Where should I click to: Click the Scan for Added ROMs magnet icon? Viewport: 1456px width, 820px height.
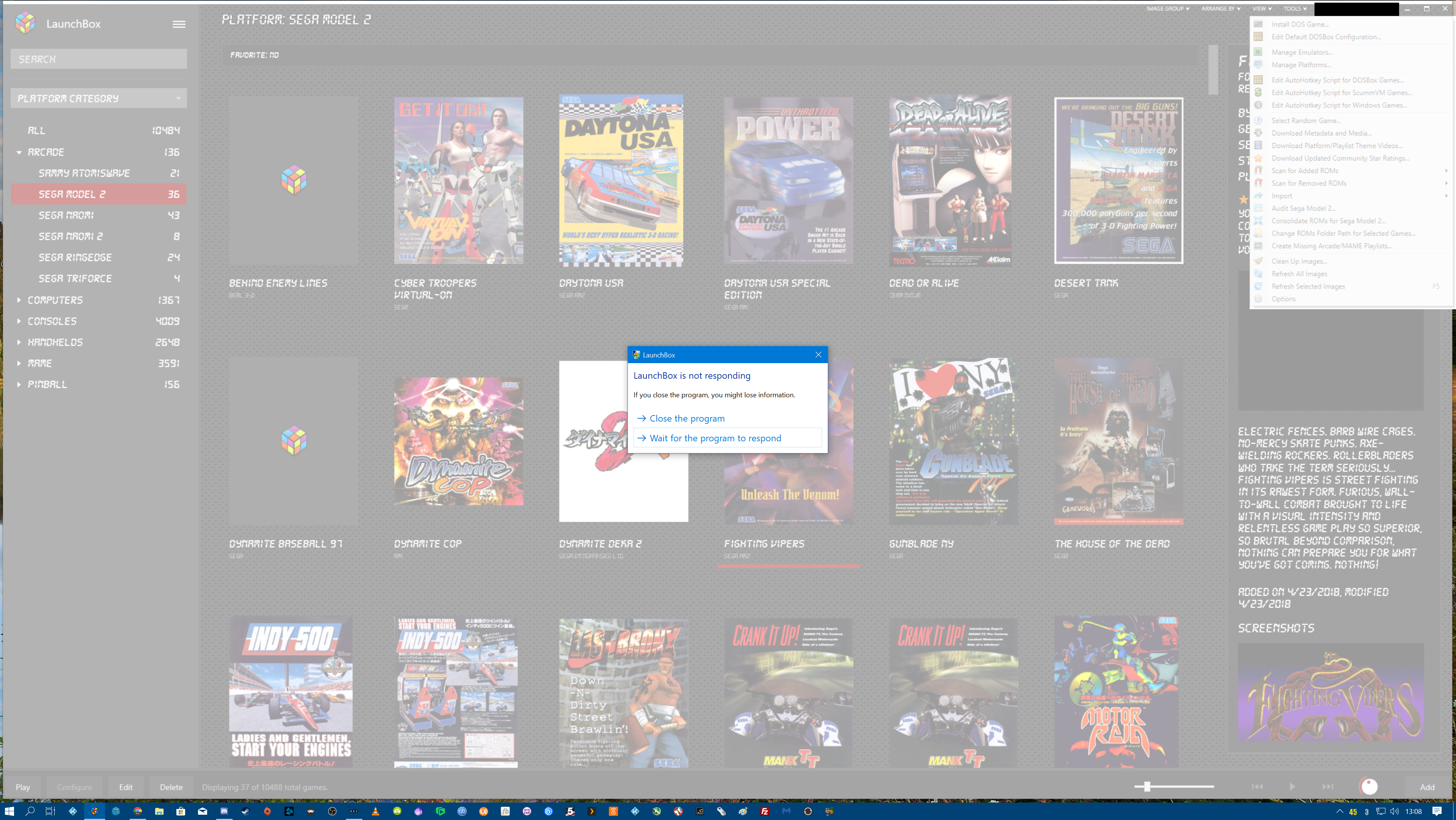point(1258,171)
